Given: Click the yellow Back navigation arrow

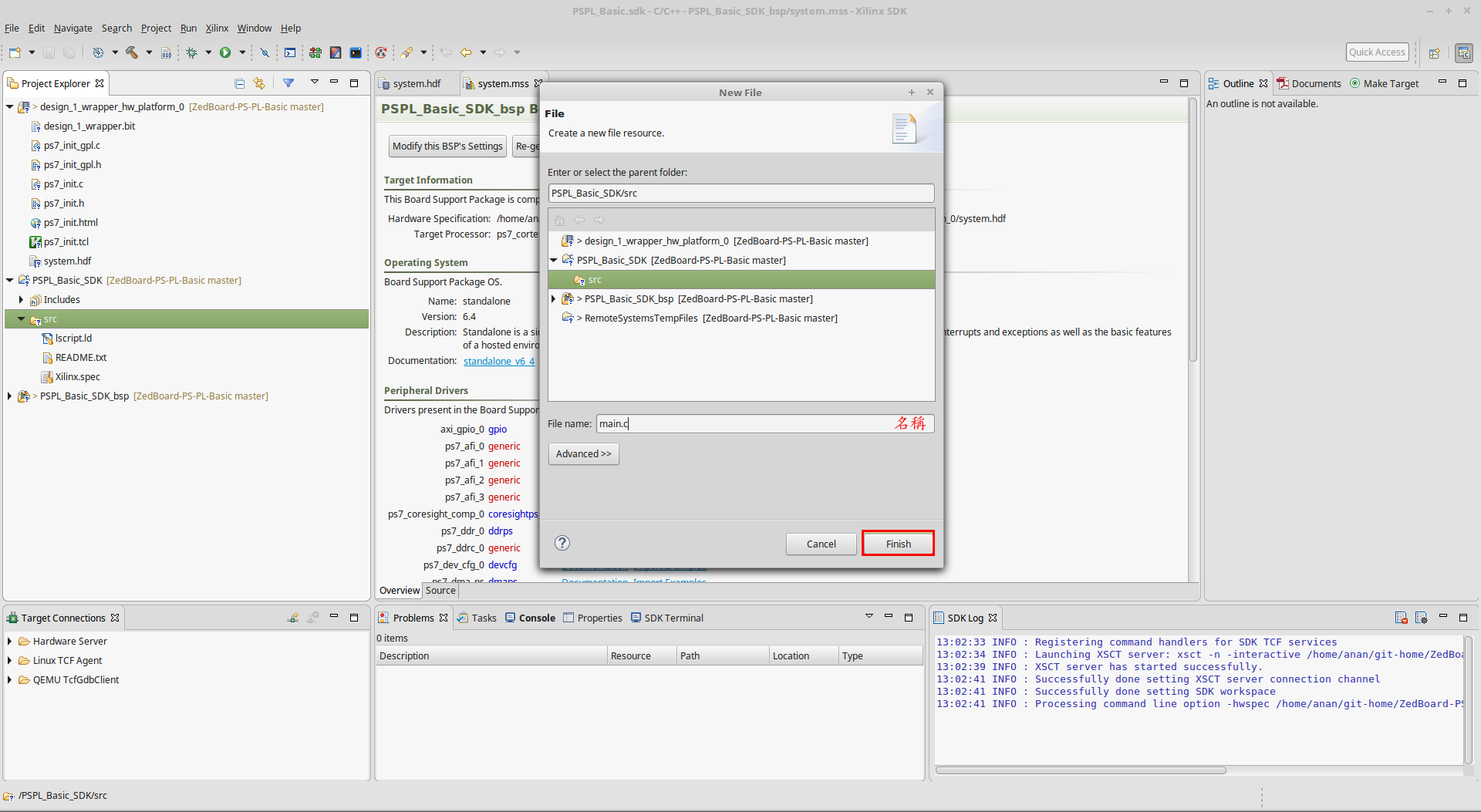Looking at the screenshot, I should click(x=466, y=52).
